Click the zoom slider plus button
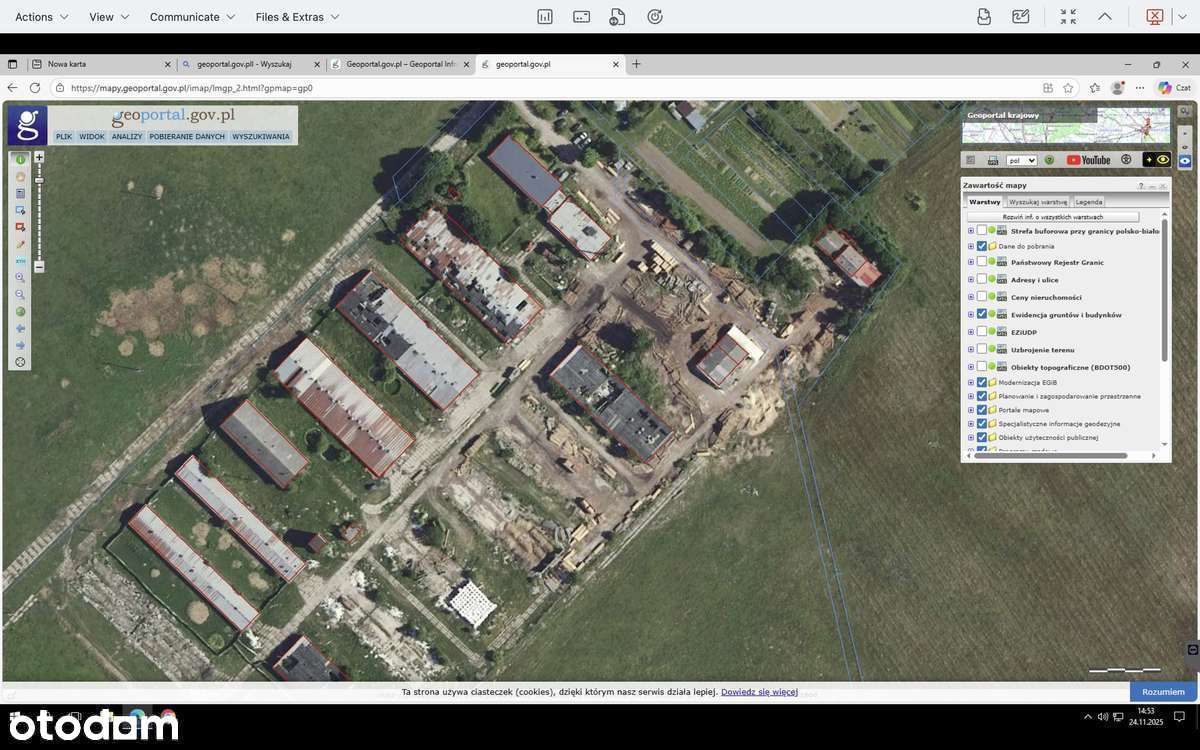Image resolution: width=1200 pixels, height=750 pixels. (x=39, y=157)
